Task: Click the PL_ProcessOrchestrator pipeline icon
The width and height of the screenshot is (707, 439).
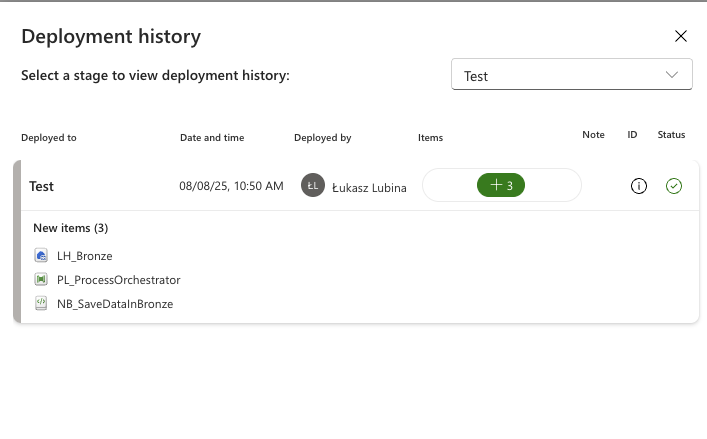Action: pyautogui.click(x=41, y=280)
